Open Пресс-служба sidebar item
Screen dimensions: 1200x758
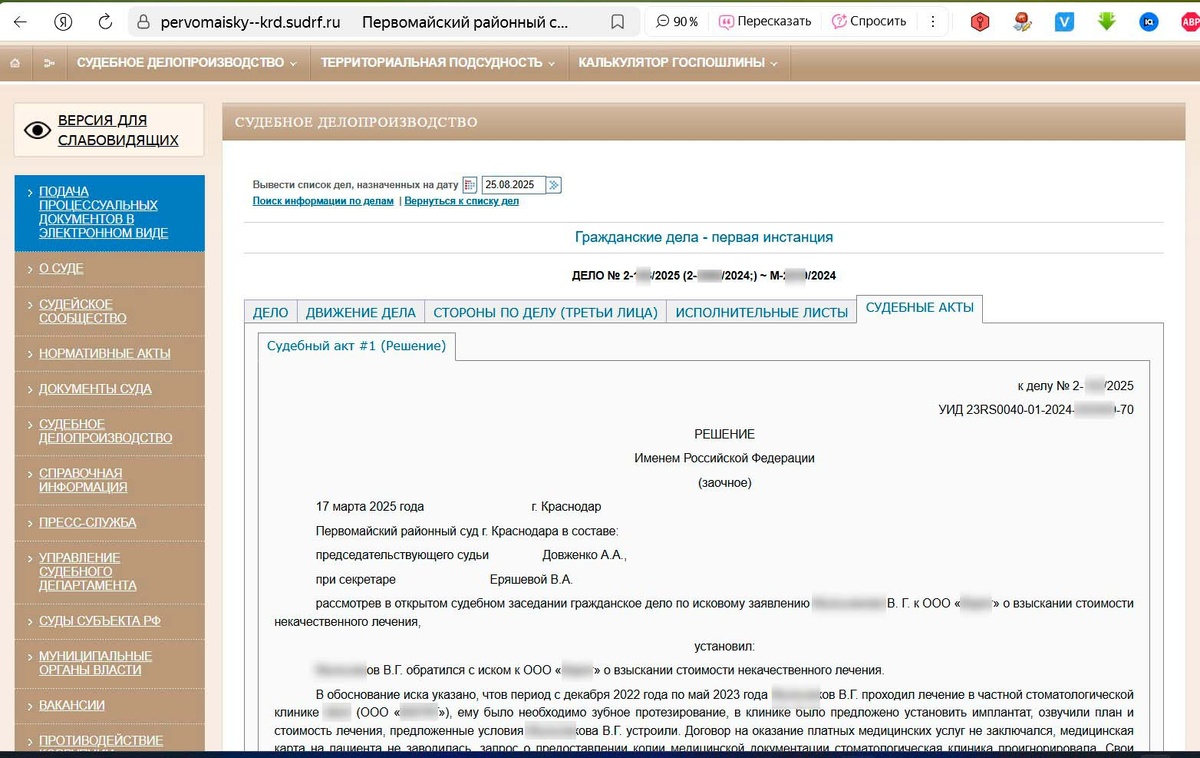[87, 523]
